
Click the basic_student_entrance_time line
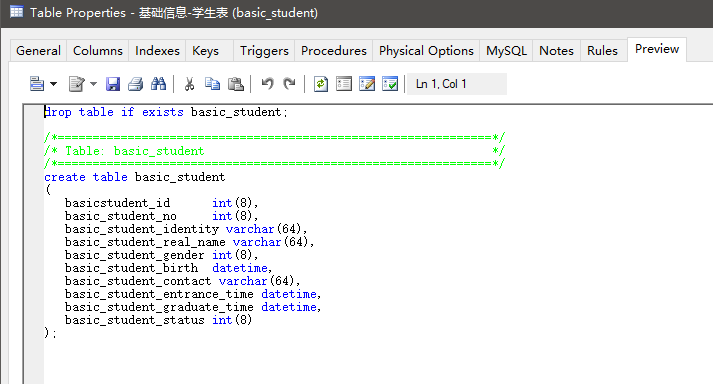[x=193, y=294]
